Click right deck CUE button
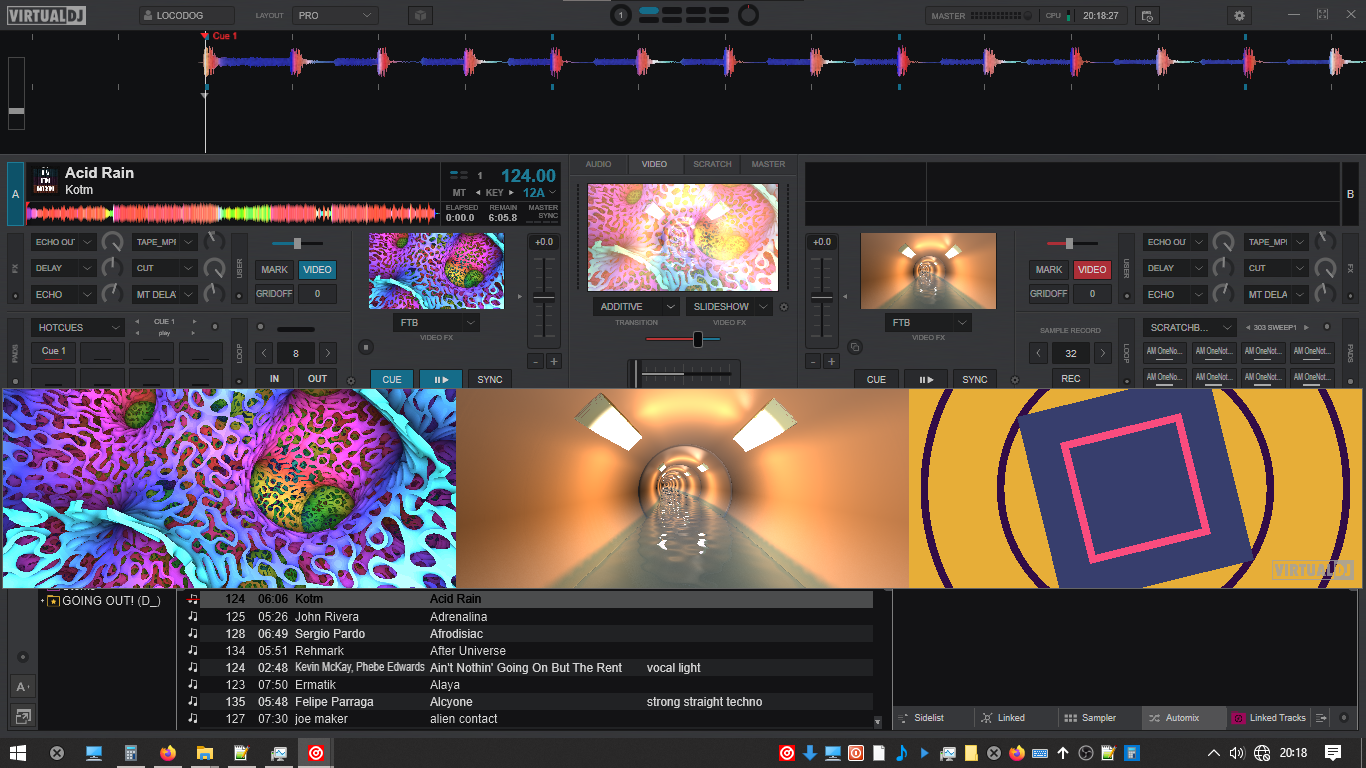This screenshot has height=768, width=1366. (876, 379)
